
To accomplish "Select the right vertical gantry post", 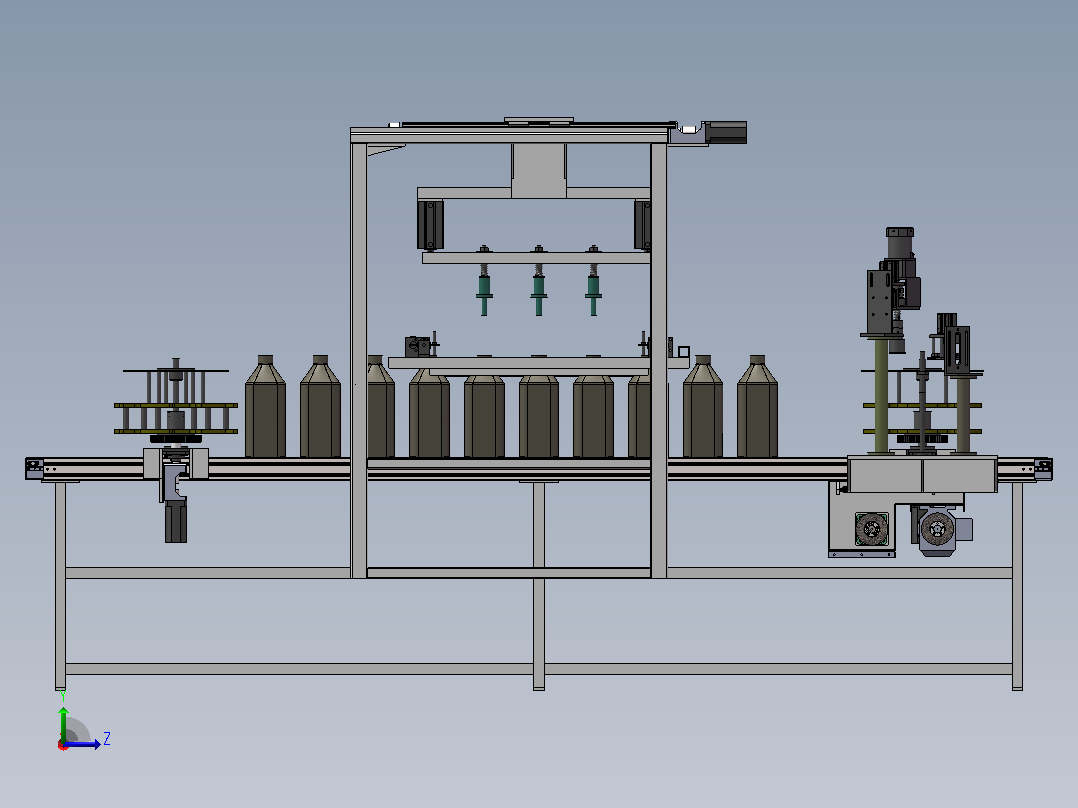I will (x=659, y=360).
